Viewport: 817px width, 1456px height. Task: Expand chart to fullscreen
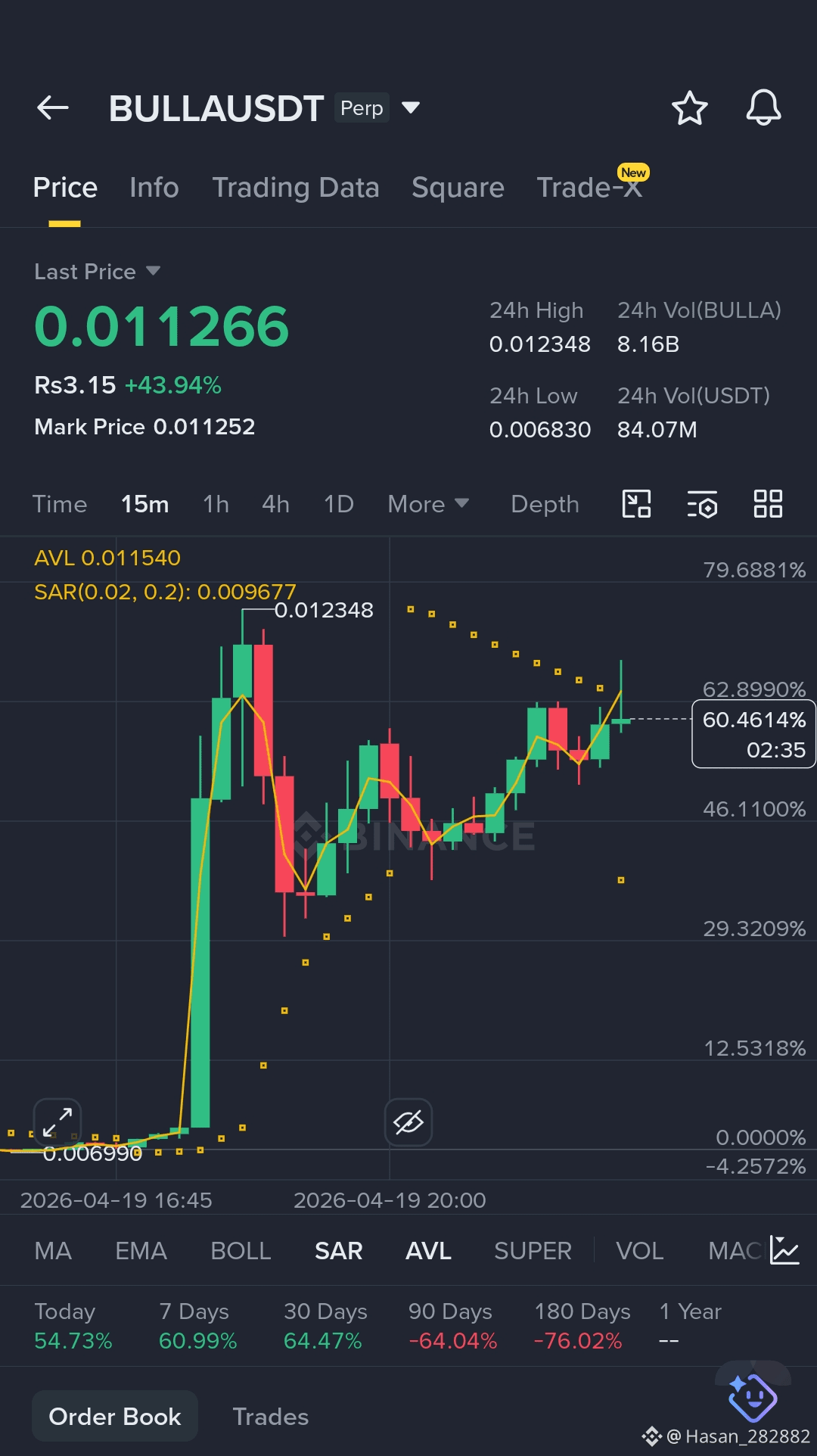click(x=57, y=1122)
